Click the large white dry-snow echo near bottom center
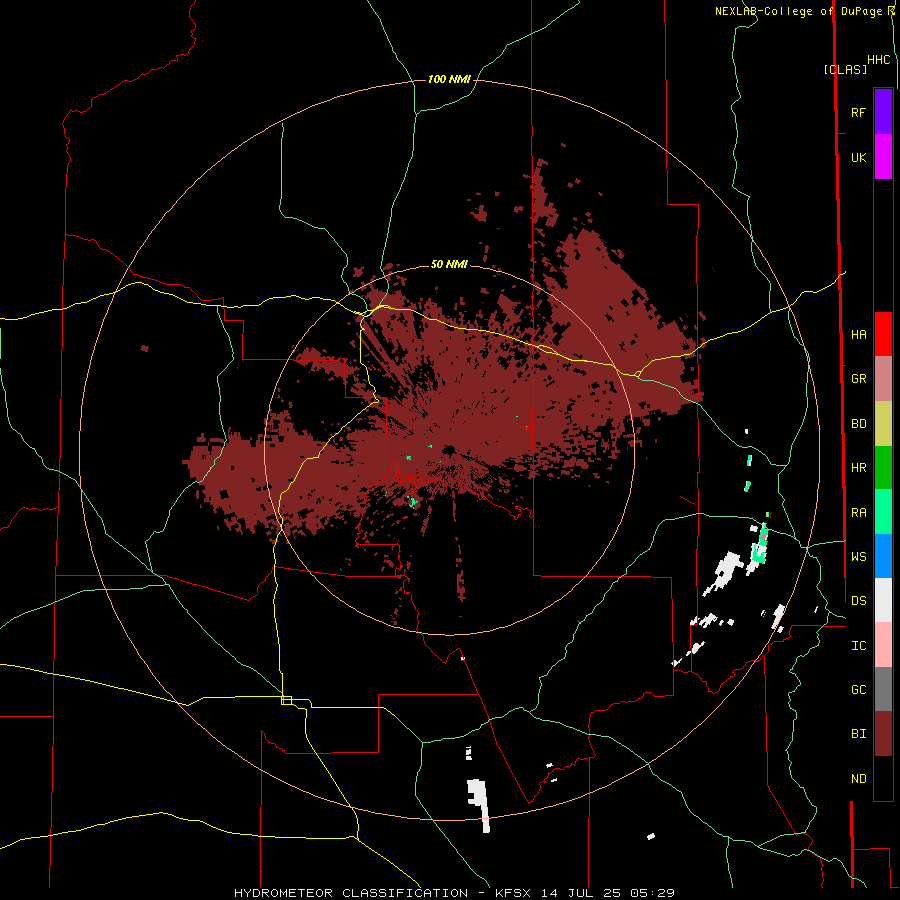This screenshot has width=900, height=900. tap(479, 804)
